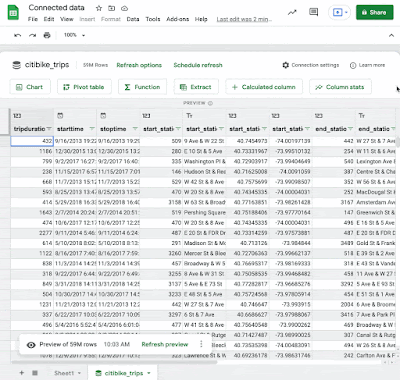Open last edit history link

tap(244, 19)
